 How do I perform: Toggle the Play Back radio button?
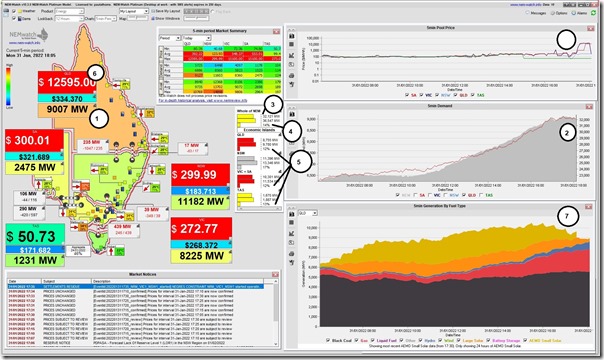click(213, 12)
